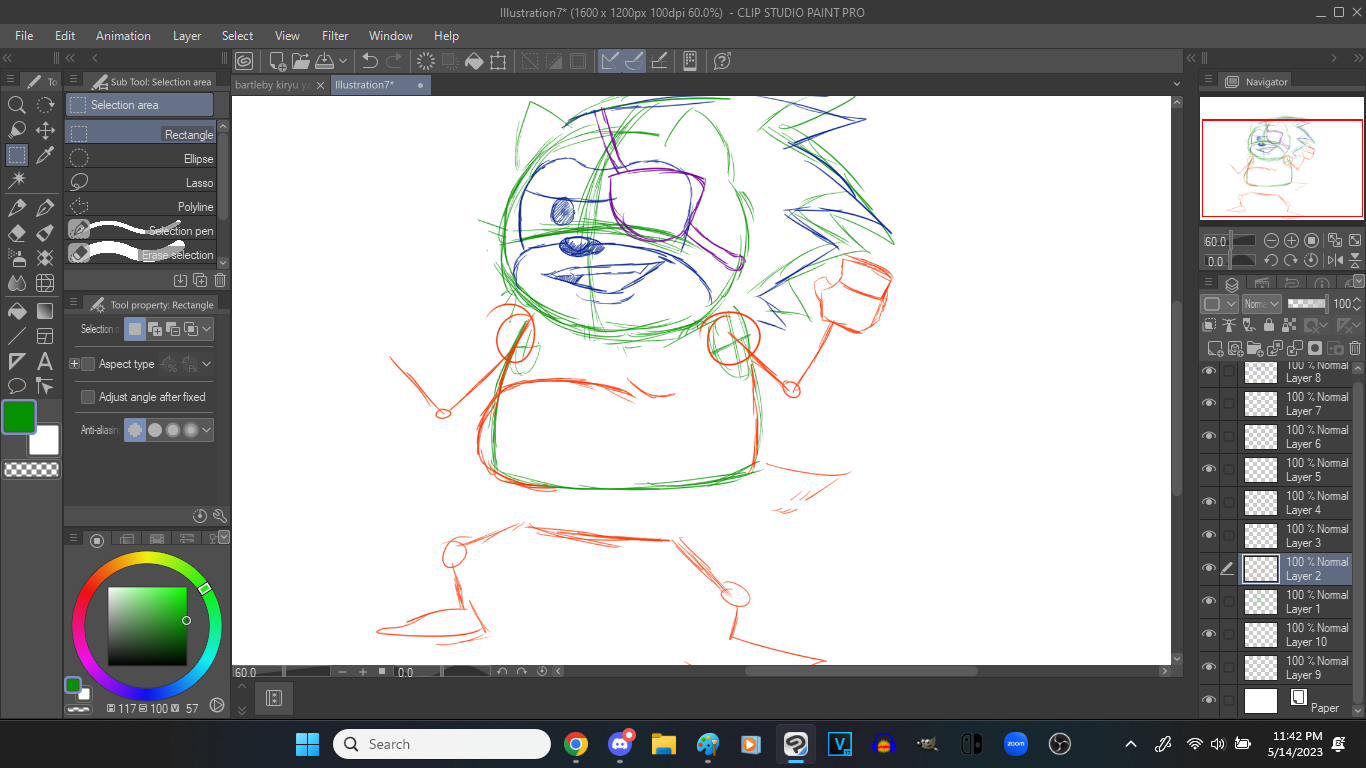This screenshot has height=768, width=1366.
Task: Select the Ellipse selection sub tool
Action: pos(140,158)
